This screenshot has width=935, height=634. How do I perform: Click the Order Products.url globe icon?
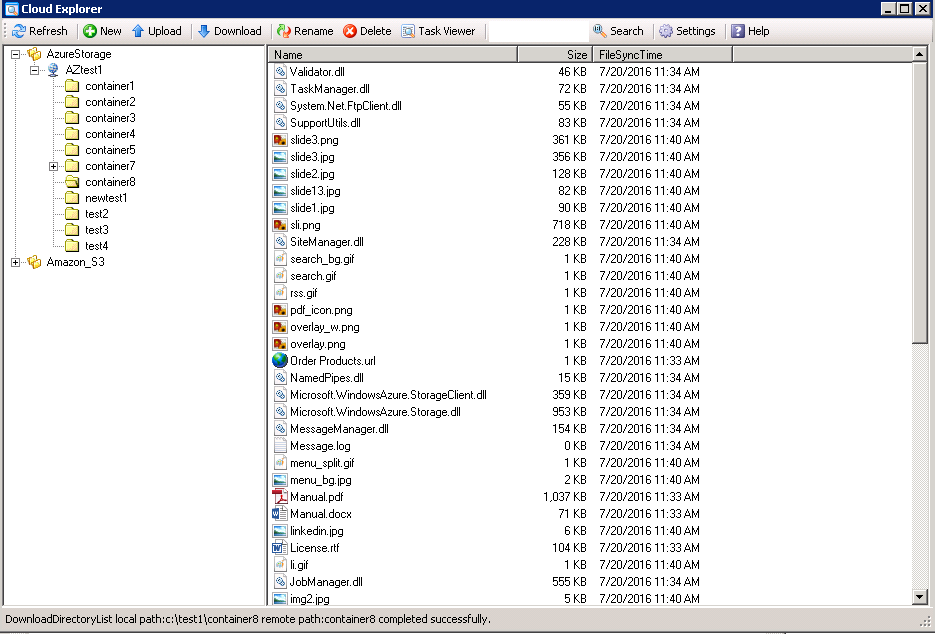(280, 360)
